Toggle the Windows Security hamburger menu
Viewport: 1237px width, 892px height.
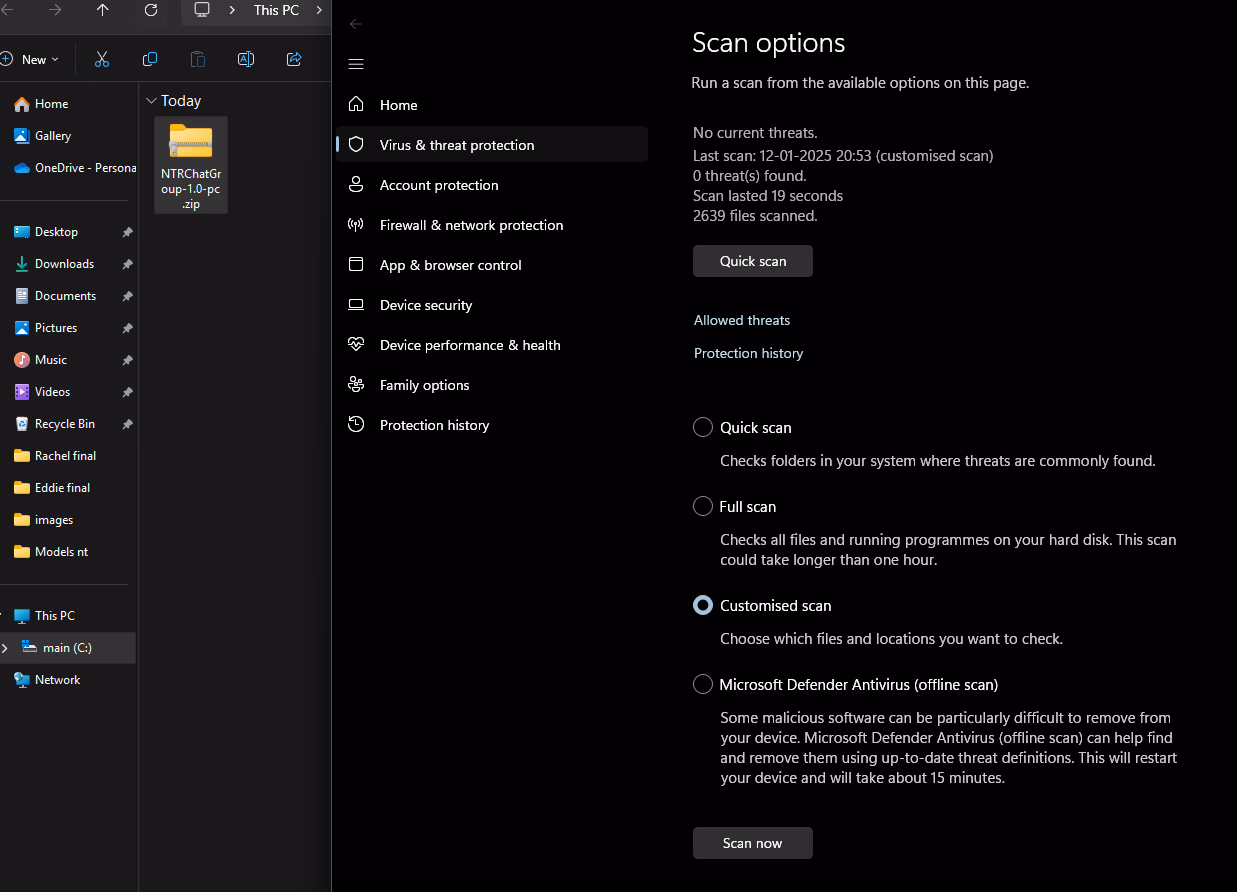356,64
